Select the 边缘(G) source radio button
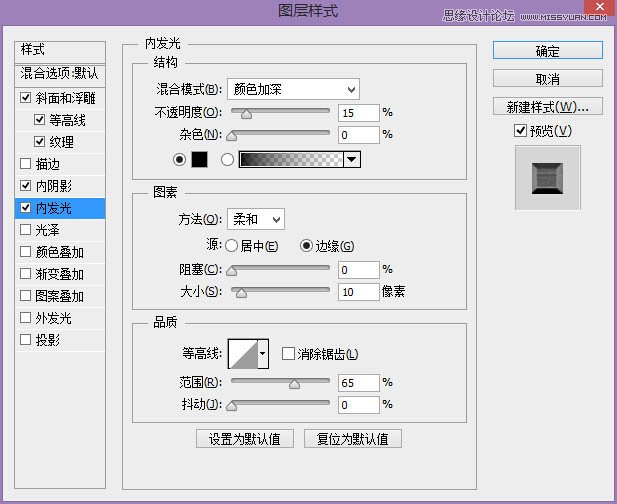The width and height of the screenshot is (617, 504). [306, 246]
